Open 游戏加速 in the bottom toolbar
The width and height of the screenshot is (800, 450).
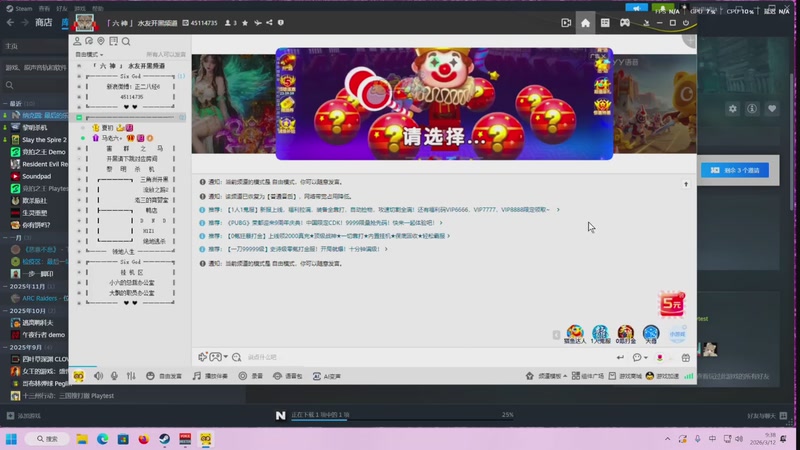click(662, 376)
